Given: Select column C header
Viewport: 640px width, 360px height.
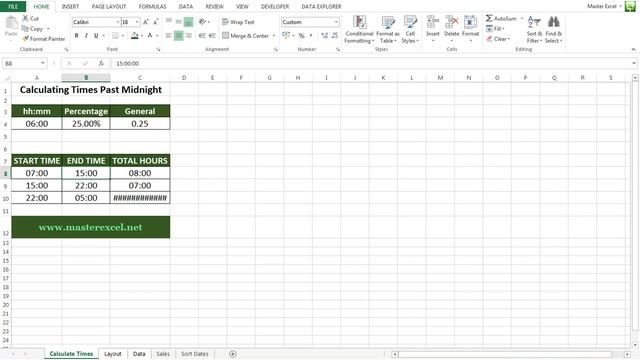Looking at the screenshot, I should click(140, 78).
